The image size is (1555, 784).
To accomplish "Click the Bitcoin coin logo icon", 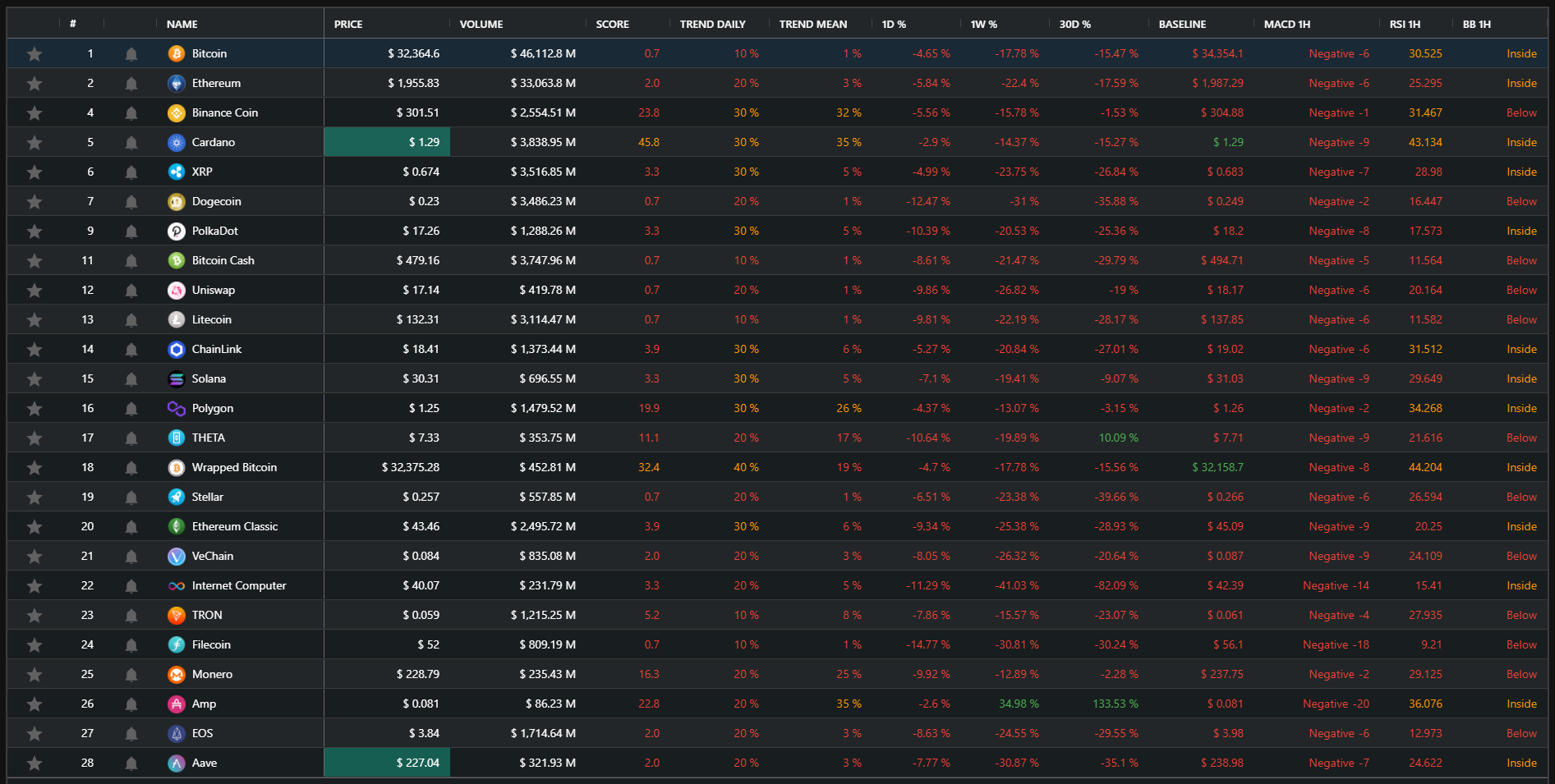I will tap(176, 53).
